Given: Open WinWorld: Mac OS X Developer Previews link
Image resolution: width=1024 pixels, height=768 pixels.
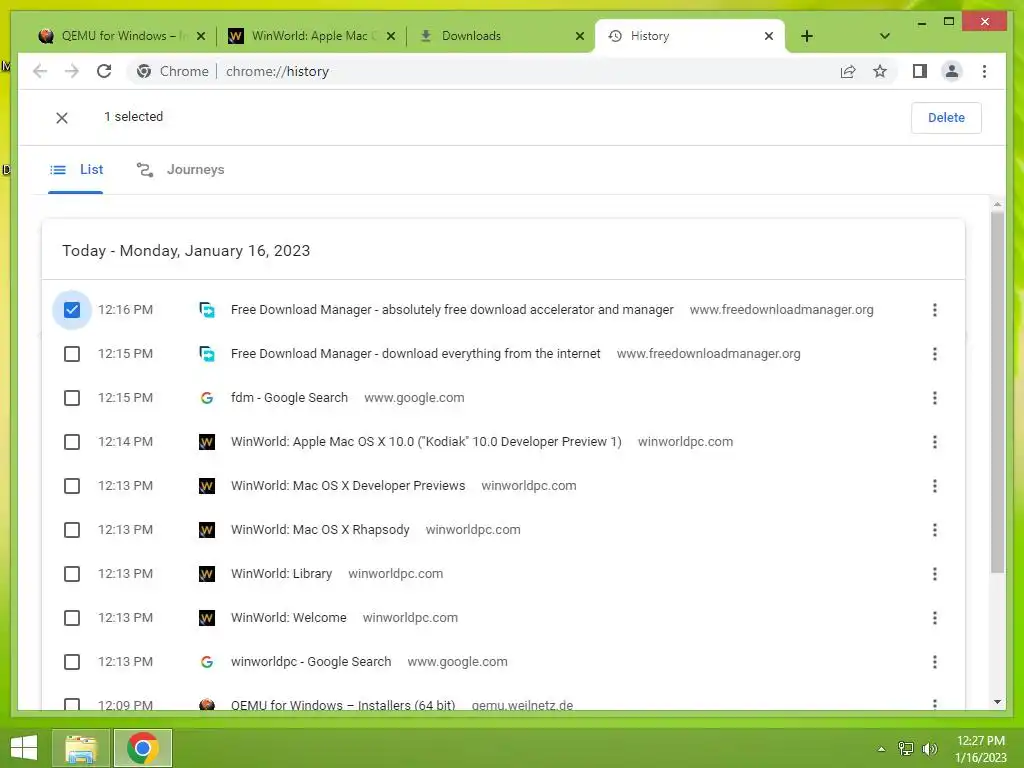Looking at the screenshot, I should [348, 486].
